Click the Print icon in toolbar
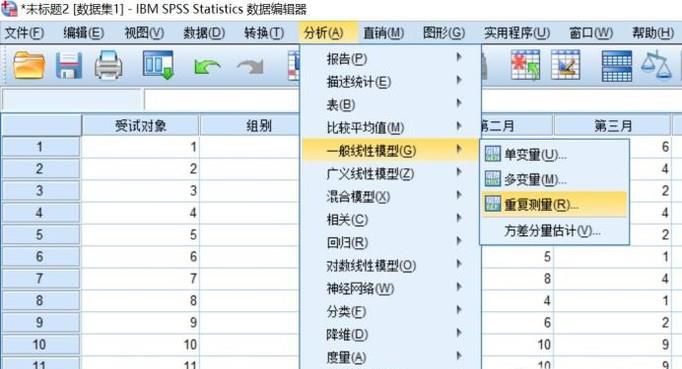682x369 pixels. pyautogui.click(x=108, y=65)
